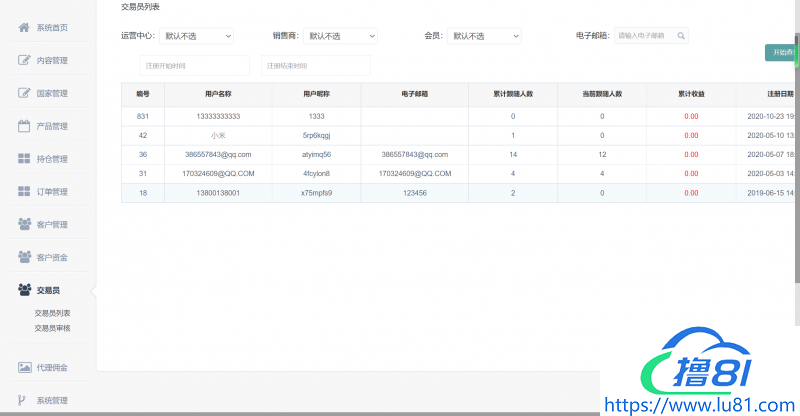Click the users icon beside 客户管理
Screen dimensions: 800x416
pyautogui.click(x=24, y=224)
